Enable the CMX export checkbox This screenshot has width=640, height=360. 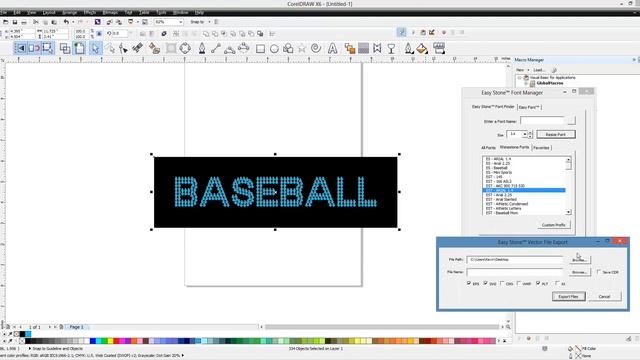click(x=502, y=283)
